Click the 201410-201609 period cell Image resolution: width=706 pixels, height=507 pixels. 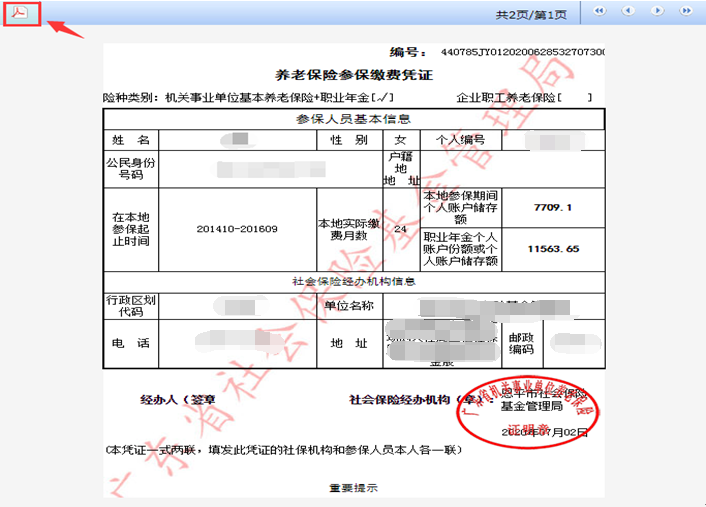click(x=237, y=229)
